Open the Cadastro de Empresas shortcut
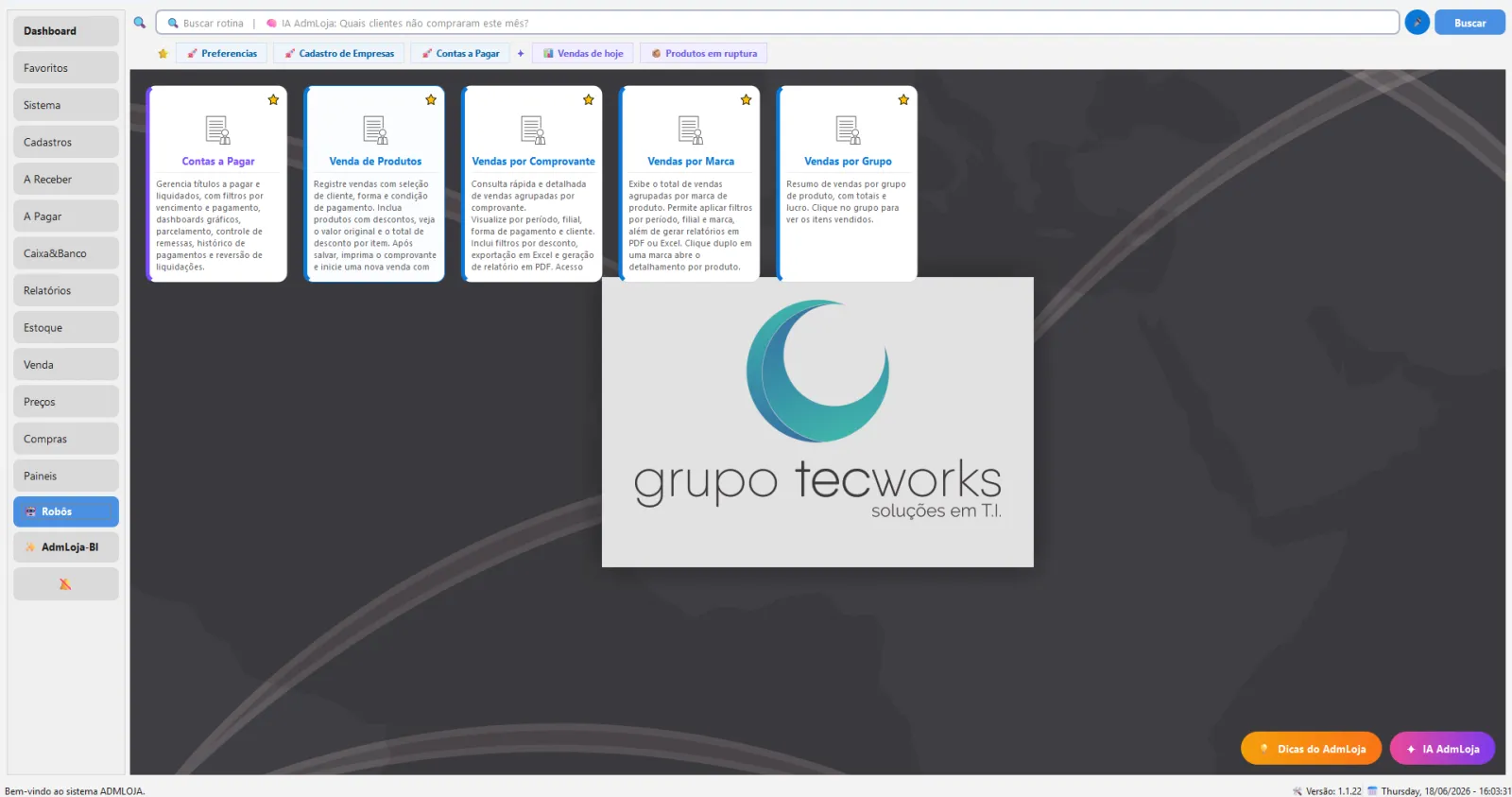This screenshot has width=1512, height=797. tap(339, 54)
